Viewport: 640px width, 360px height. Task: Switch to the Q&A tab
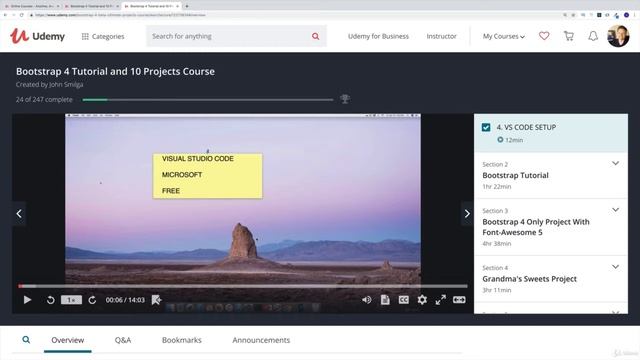(x=122, y=340)
